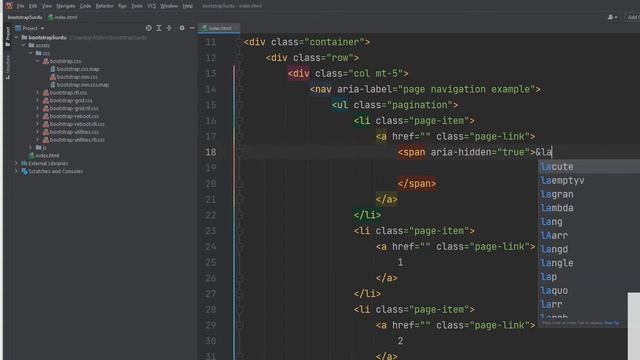Click the closing span tag on line 20
This screenshot has height=360, width=640.
tap(417, 184)
